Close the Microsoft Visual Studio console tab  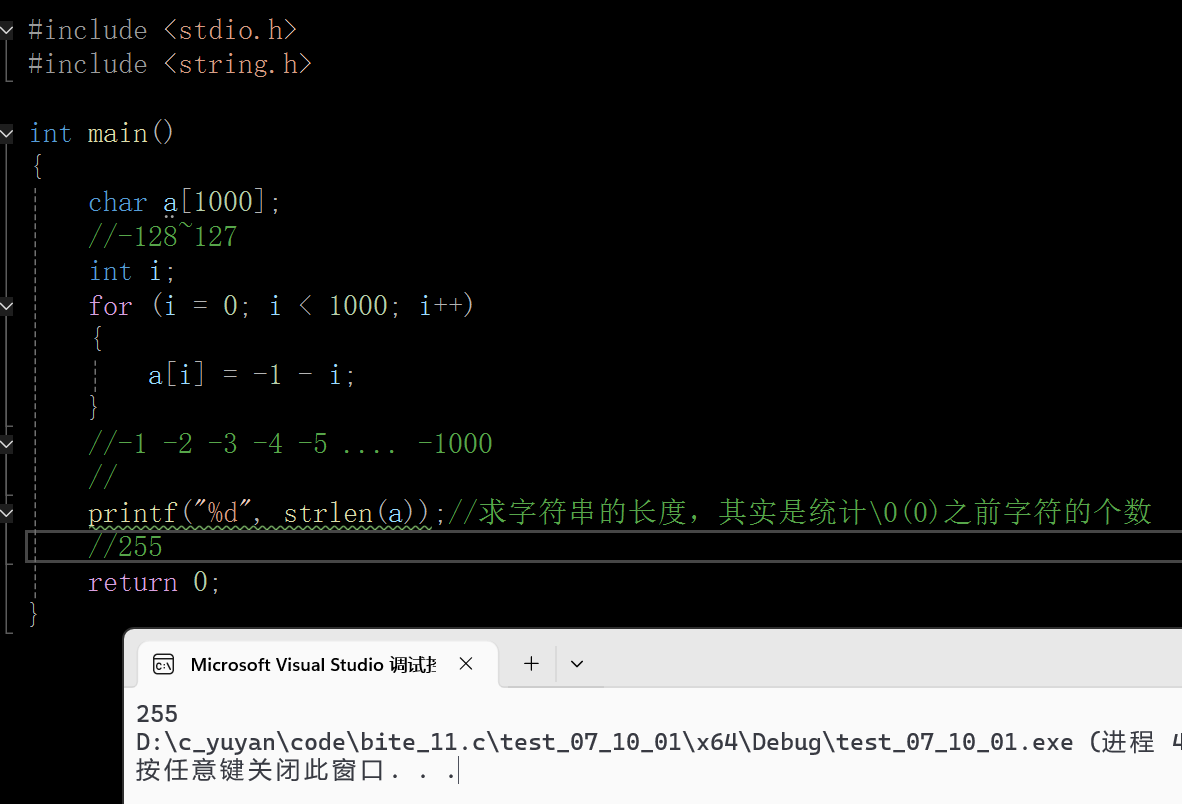tap(466, 664)
